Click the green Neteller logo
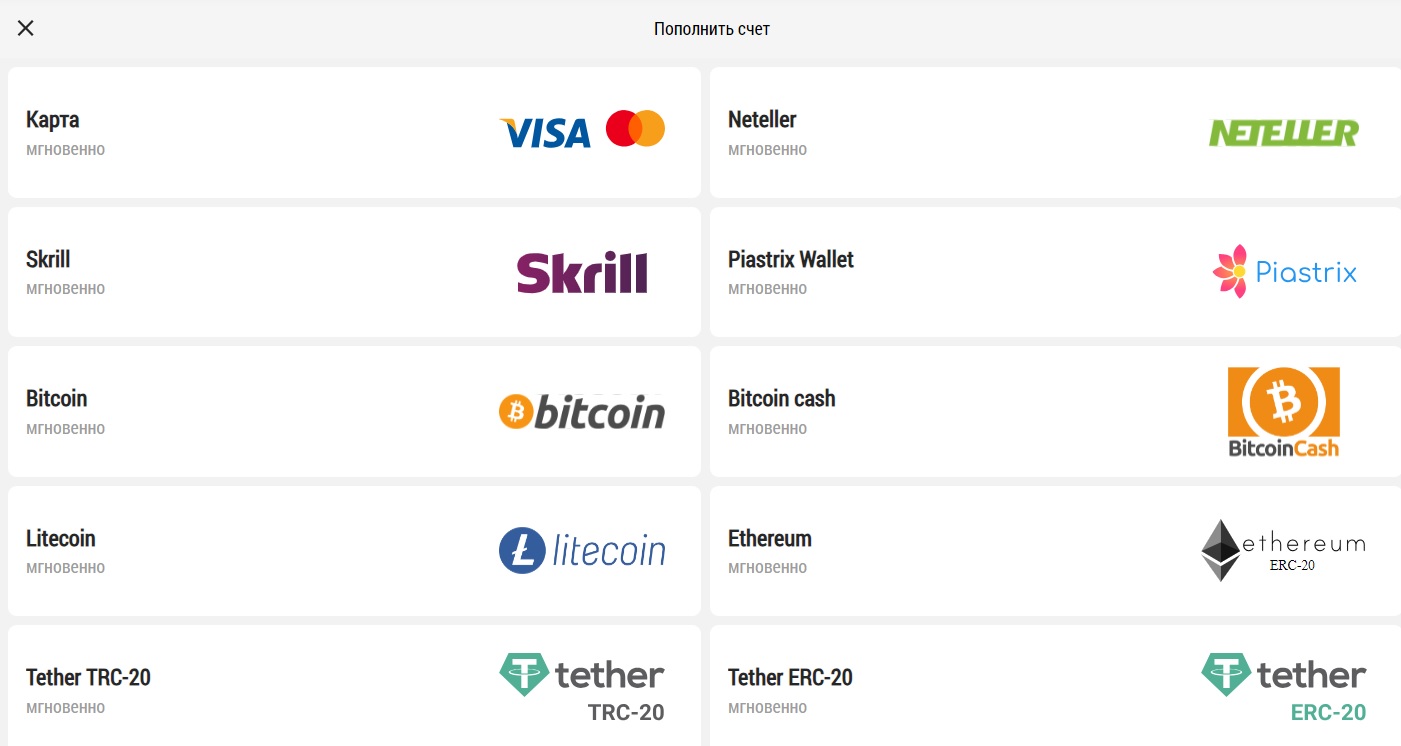The image size is (1401, 746). point(1284,133)
